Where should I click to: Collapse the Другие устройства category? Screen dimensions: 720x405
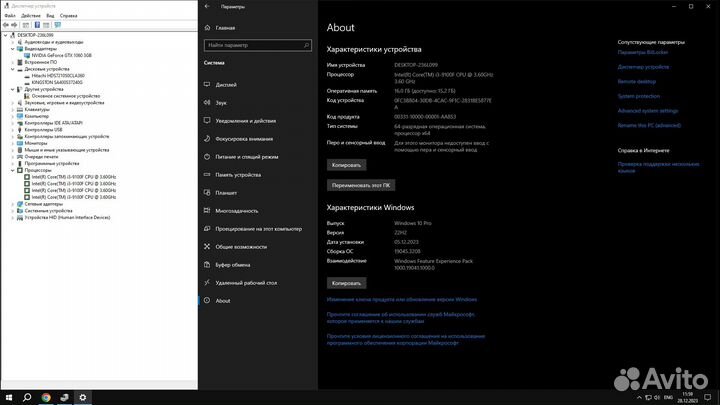pos(13,89)
